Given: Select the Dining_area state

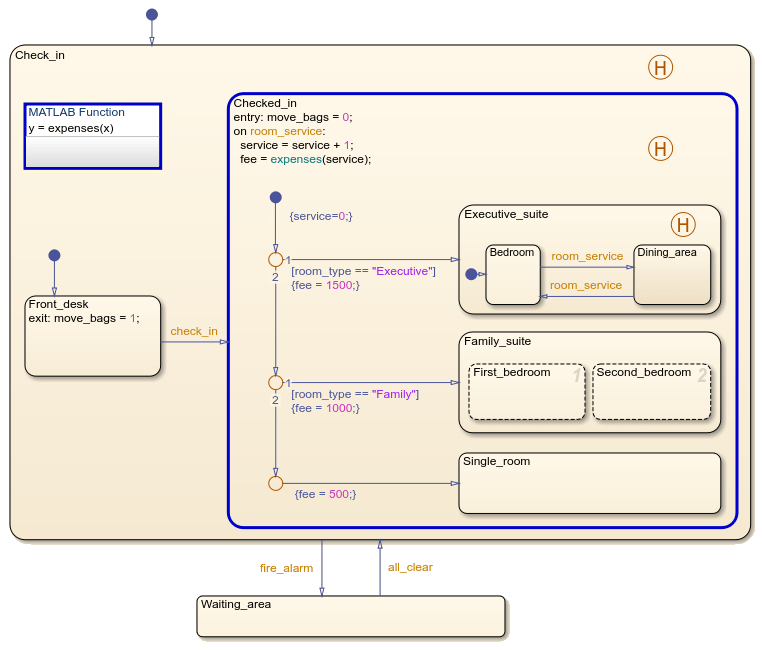Looking at the screenshot, I should pos(672,278).
